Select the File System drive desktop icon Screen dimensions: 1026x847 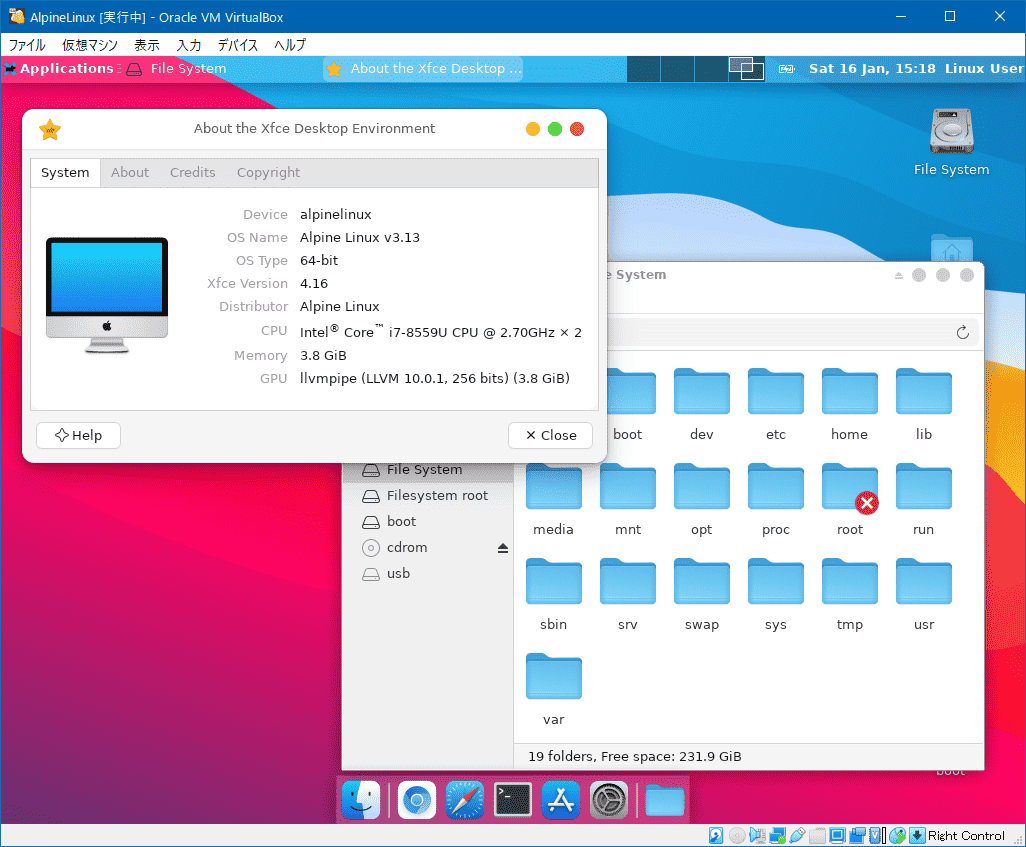tap(951, 143)
